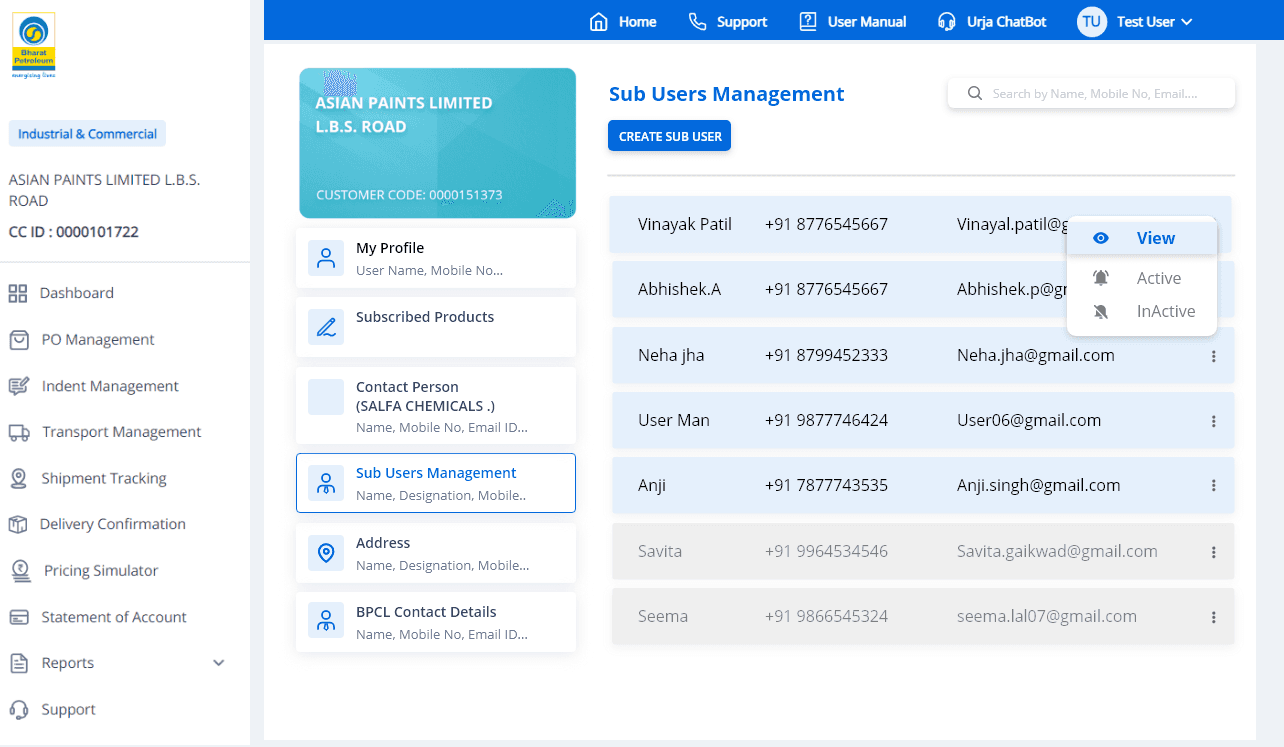
Task: Click the Dashboard grid icon
Action: point(18,293)
